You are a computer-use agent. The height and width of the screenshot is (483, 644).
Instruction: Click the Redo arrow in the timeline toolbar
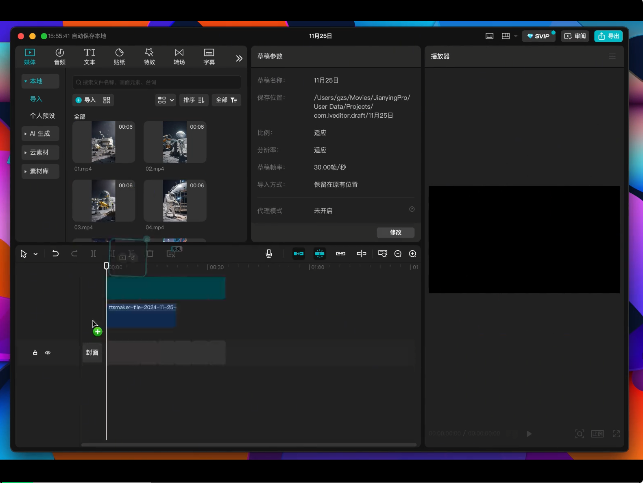point(74,254)
